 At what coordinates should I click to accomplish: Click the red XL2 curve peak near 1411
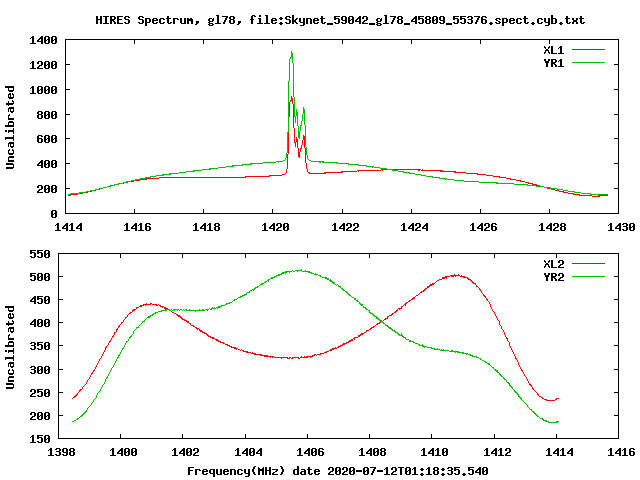(457, 276)
